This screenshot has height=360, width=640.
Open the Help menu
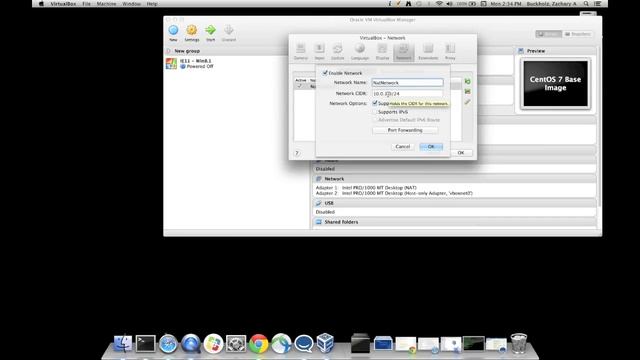[152, 4]
